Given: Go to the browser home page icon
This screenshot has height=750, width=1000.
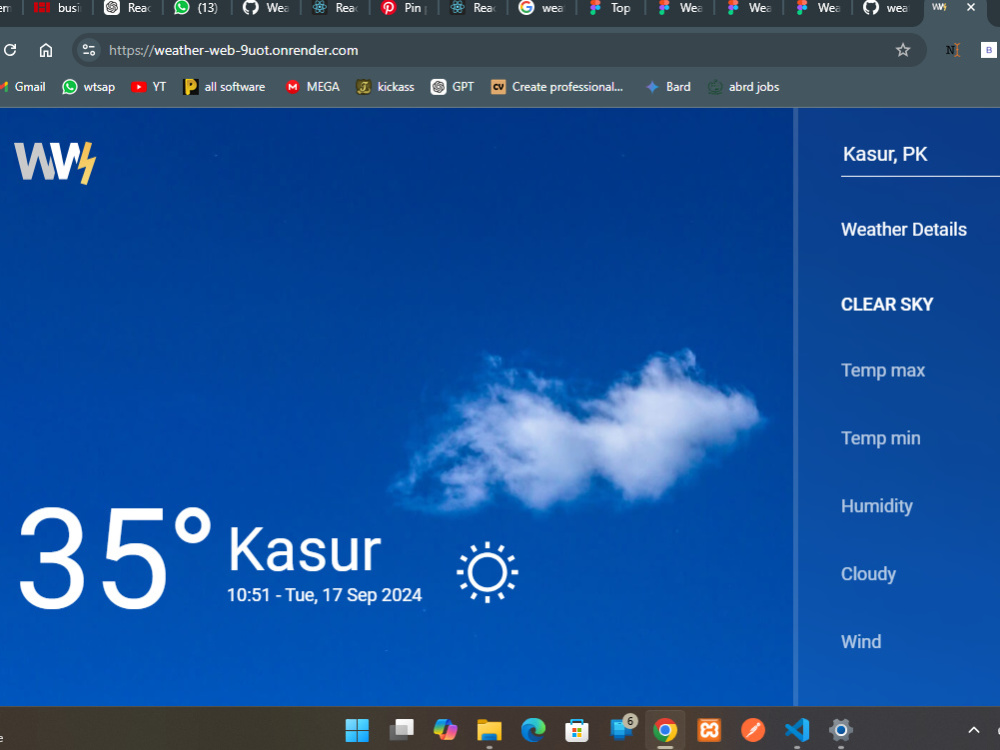Looking at the screenshot, I should tap(46, 50).
